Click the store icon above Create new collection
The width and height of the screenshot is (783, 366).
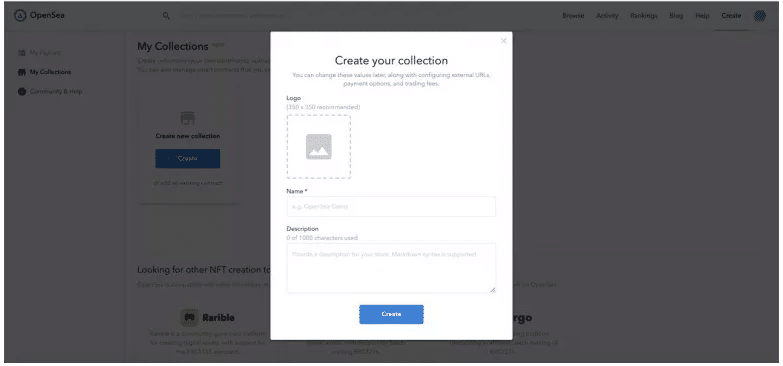pyautogui.click(x=188, y=118)
